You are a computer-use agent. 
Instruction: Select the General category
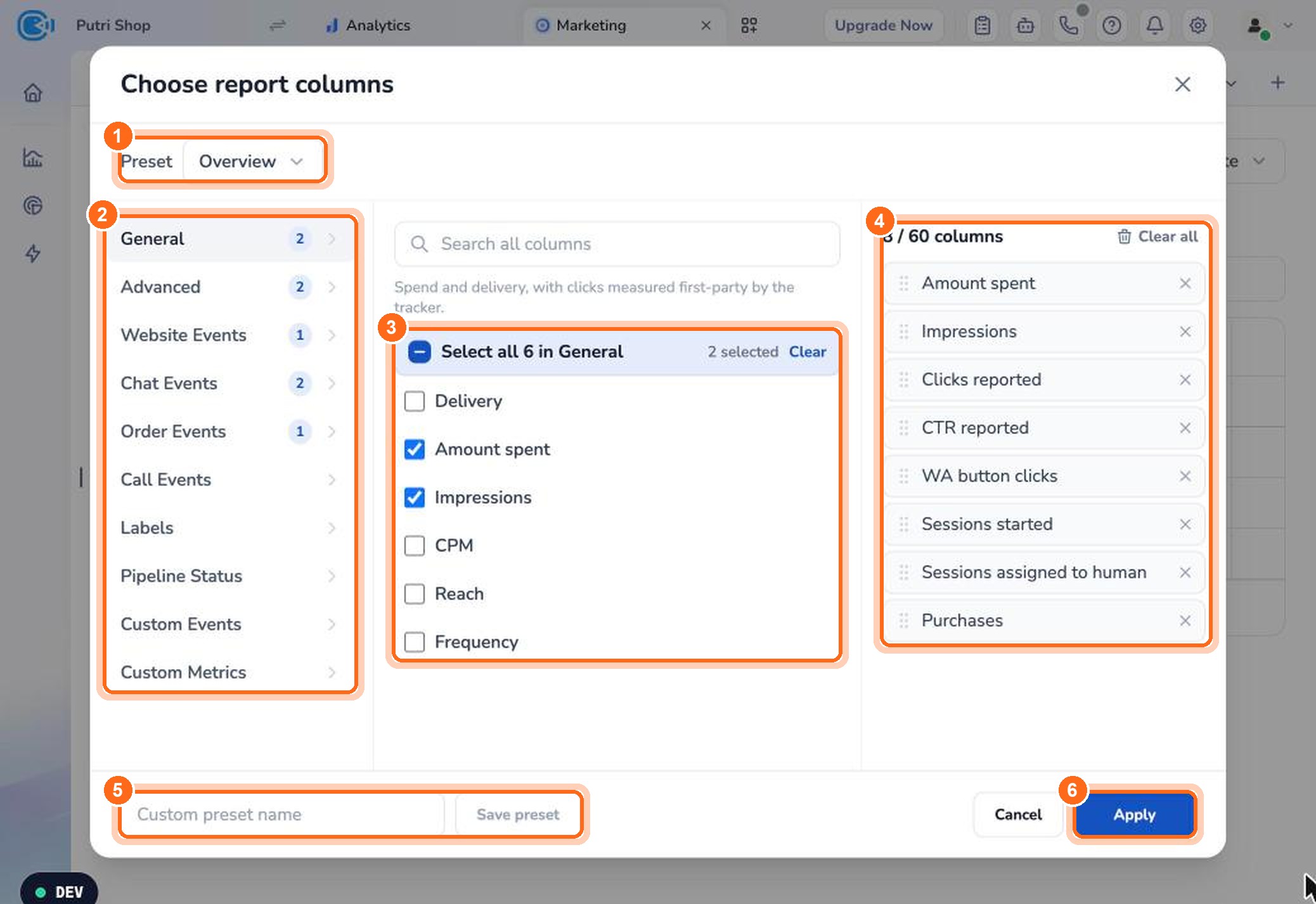230,239
